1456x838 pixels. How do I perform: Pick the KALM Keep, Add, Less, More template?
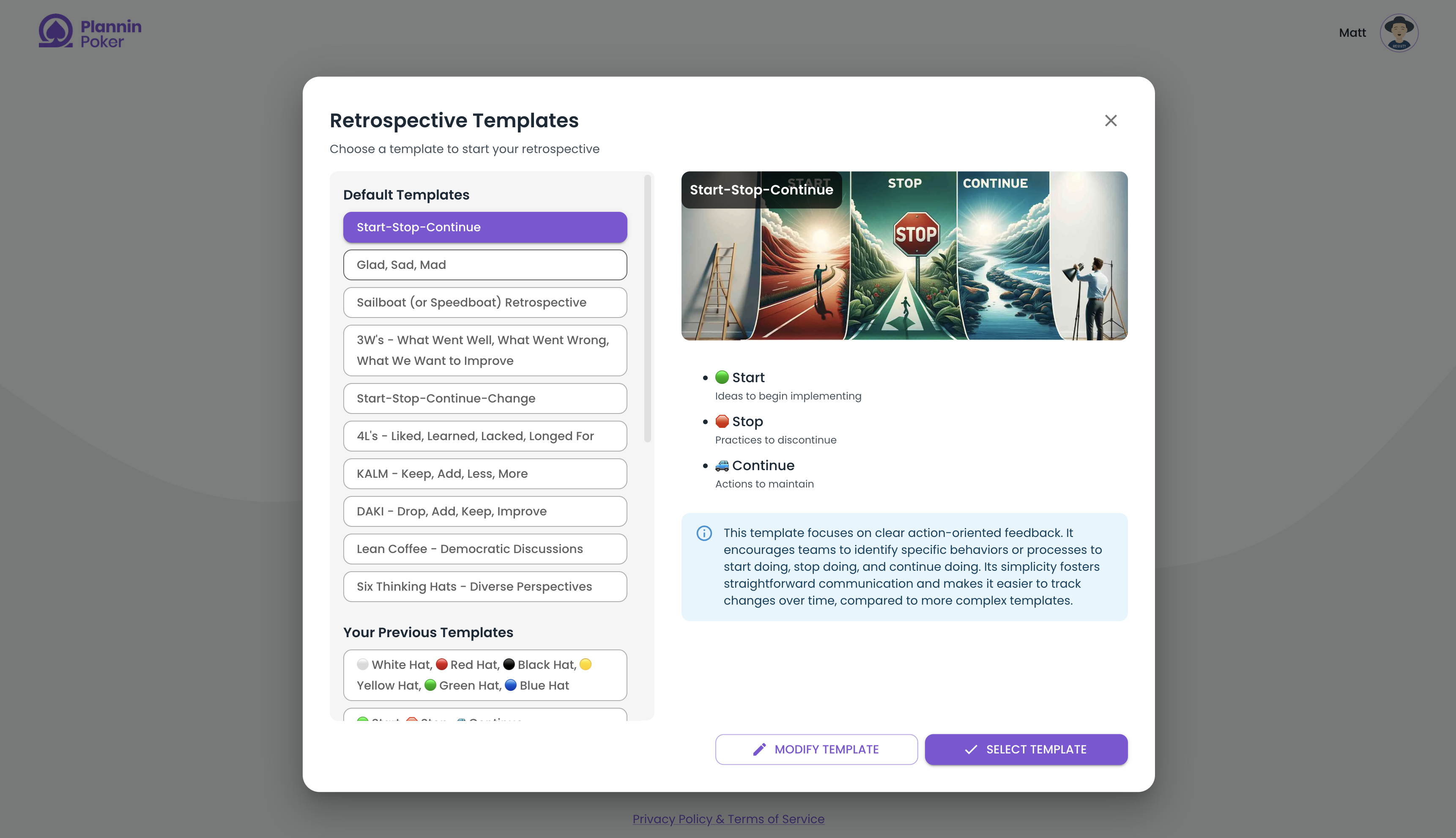485,474
